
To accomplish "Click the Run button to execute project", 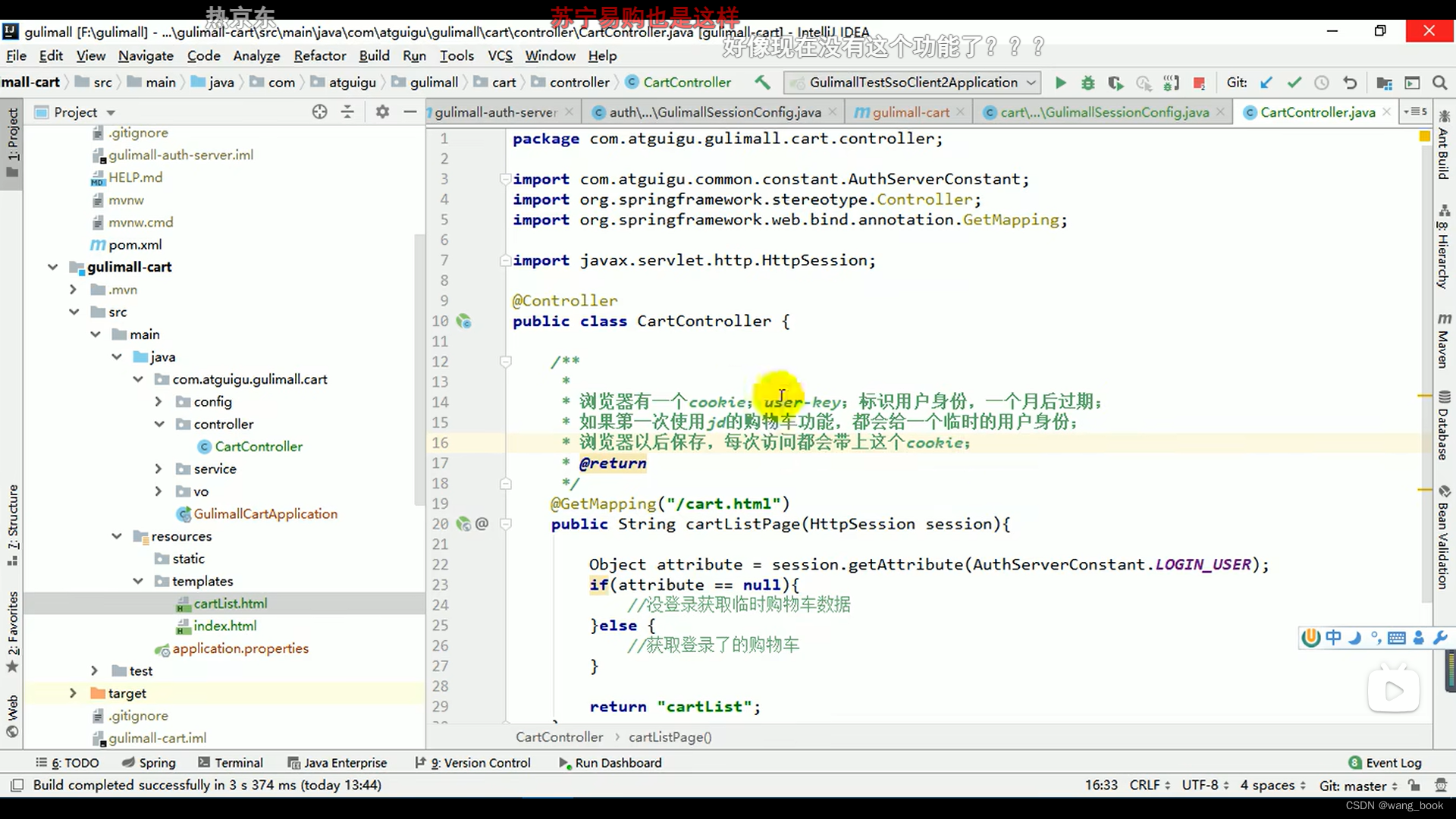I will coord(1059,82).
